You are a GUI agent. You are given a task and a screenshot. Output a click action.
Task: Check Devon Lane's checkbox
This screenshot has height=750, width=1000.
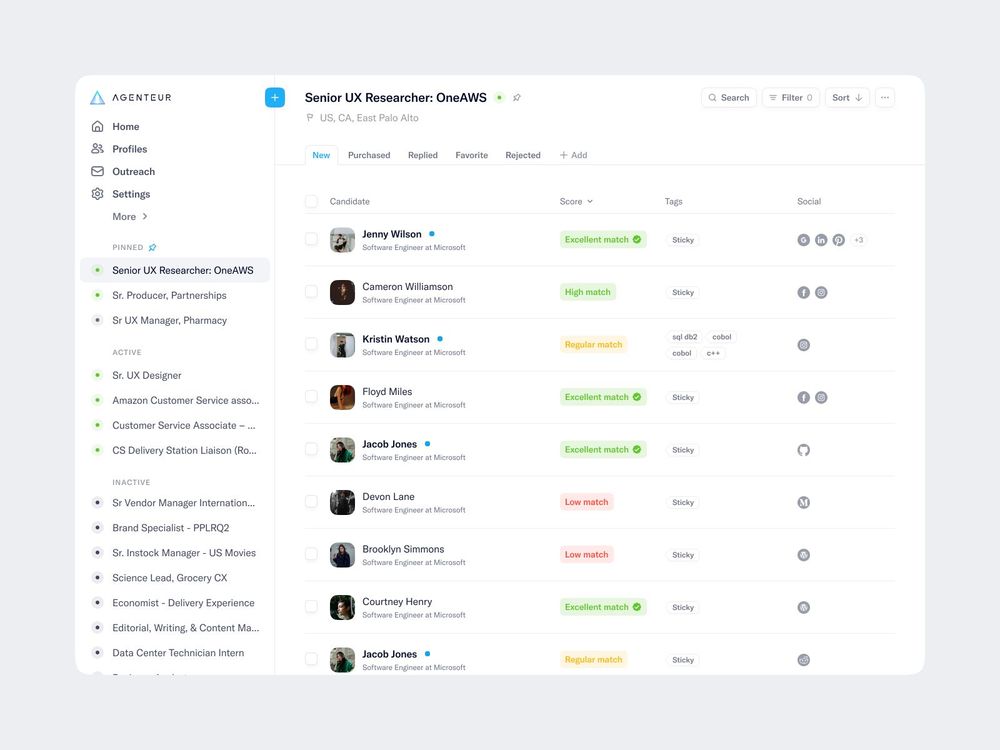(x=311, y=501)
